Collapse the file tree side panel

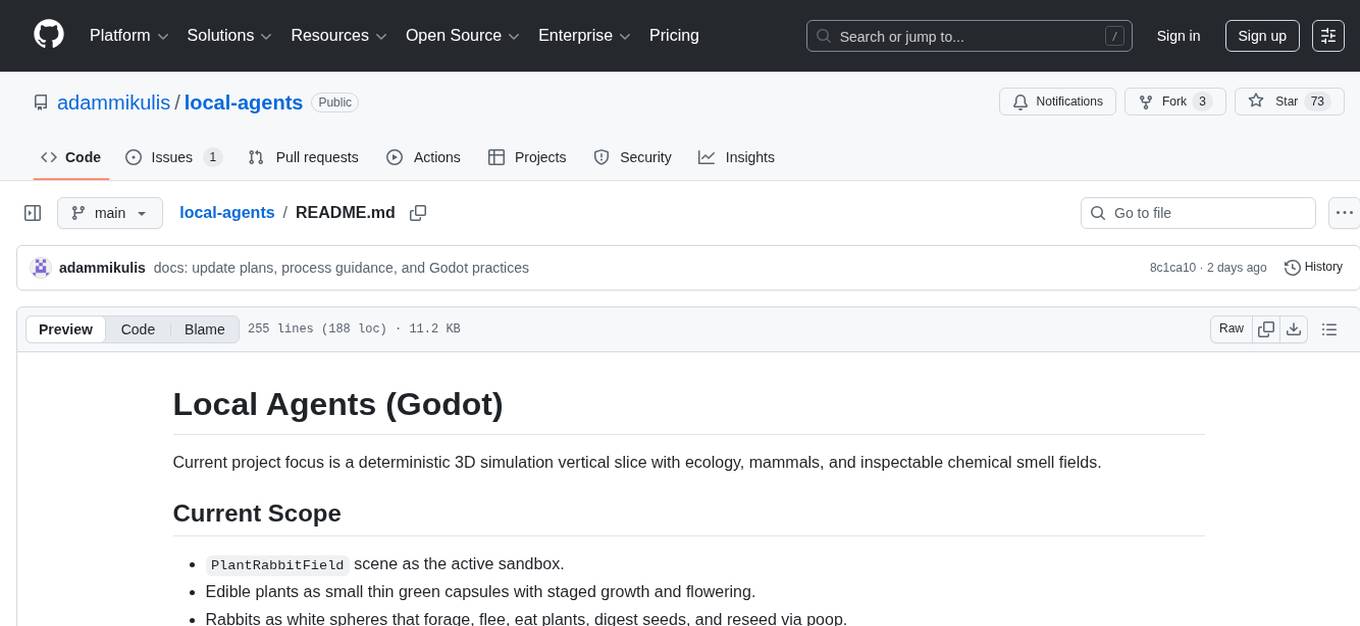pos(33,213)
